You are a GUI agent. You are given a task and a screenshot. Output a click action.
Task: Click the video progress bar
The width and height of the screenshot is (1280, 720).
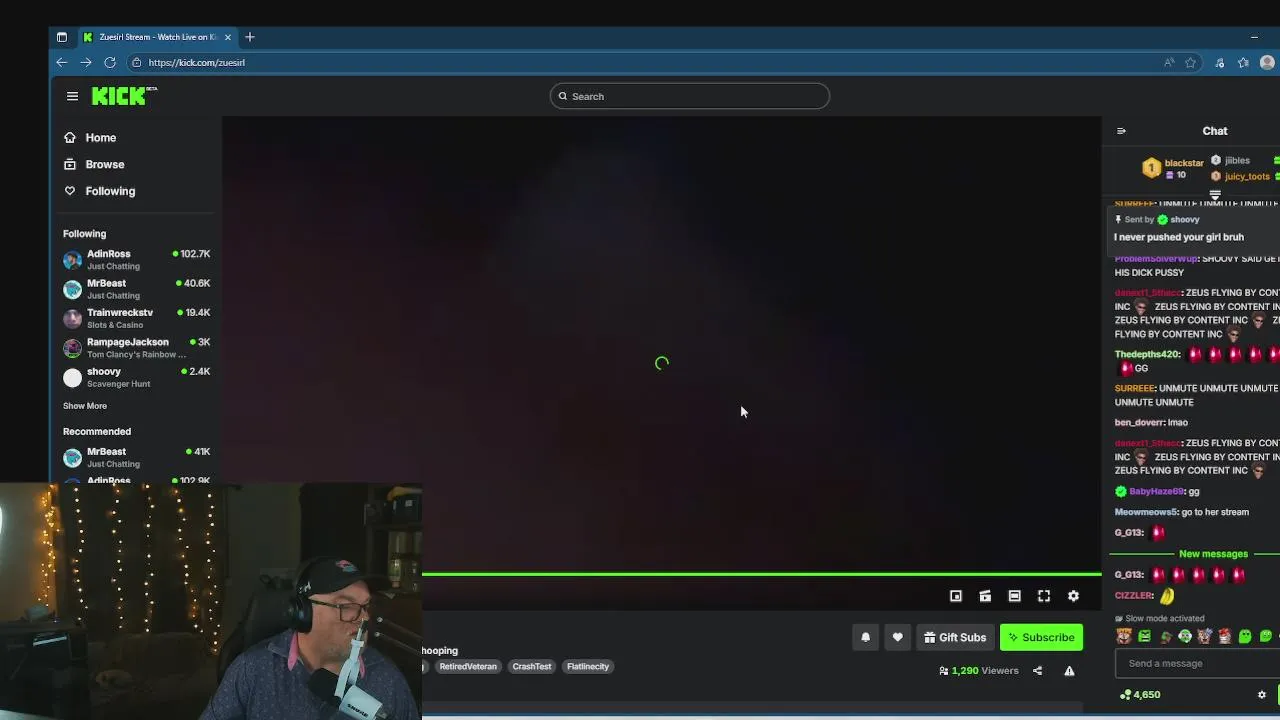[x=761, y=574]
